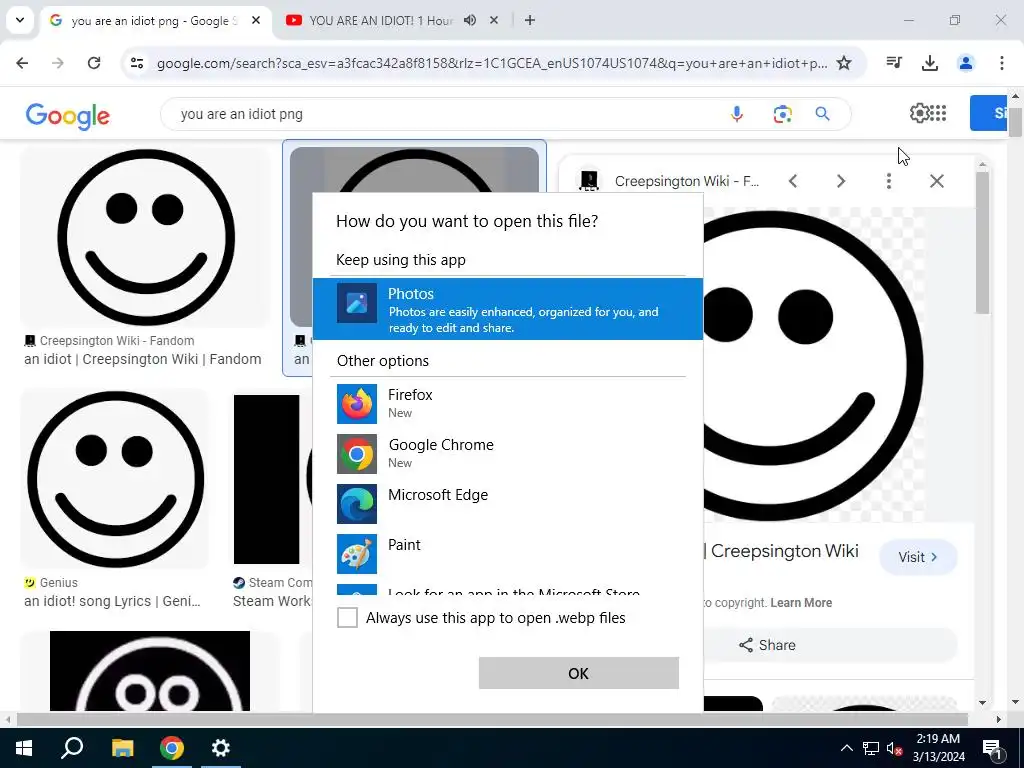Click the preview panel scrollbar thumb

pyautogui.click(x=982, y=243)
